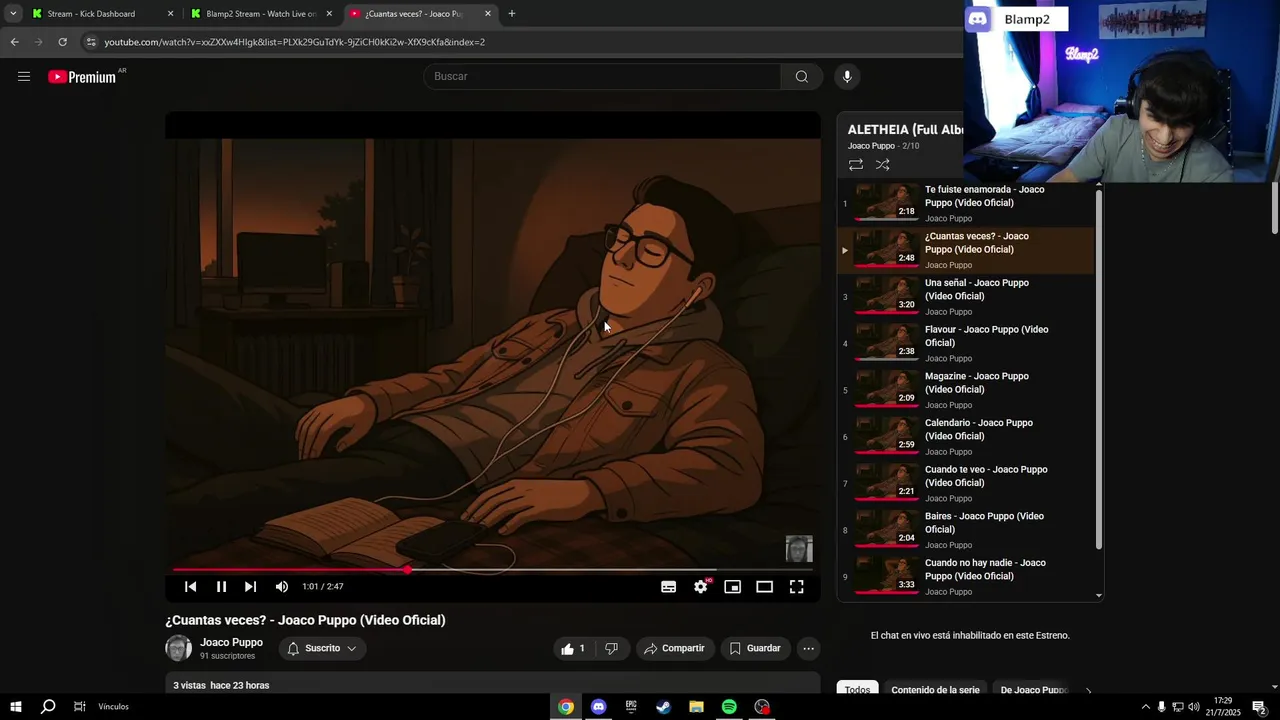Dislike the video with thumbs down

(x=611, y=648)
